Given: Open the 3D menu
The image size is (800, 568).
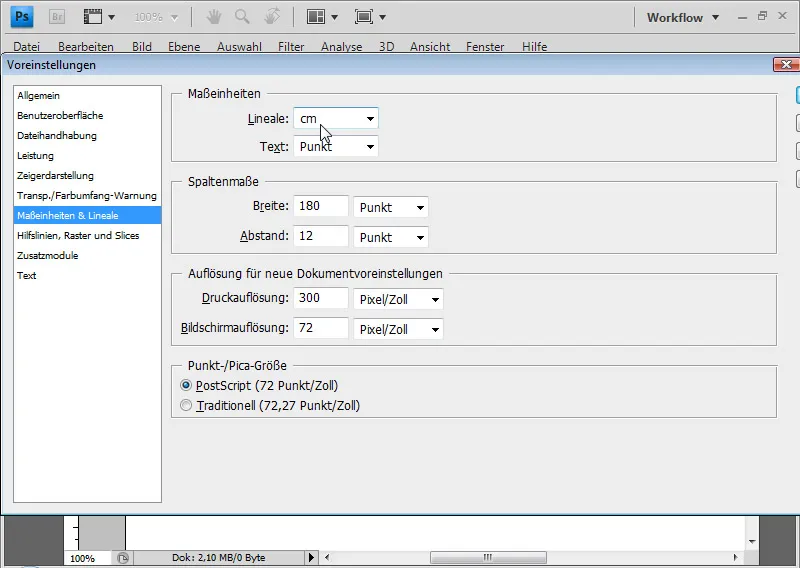Looking at the screenshot, I should [x=386, y=46].
